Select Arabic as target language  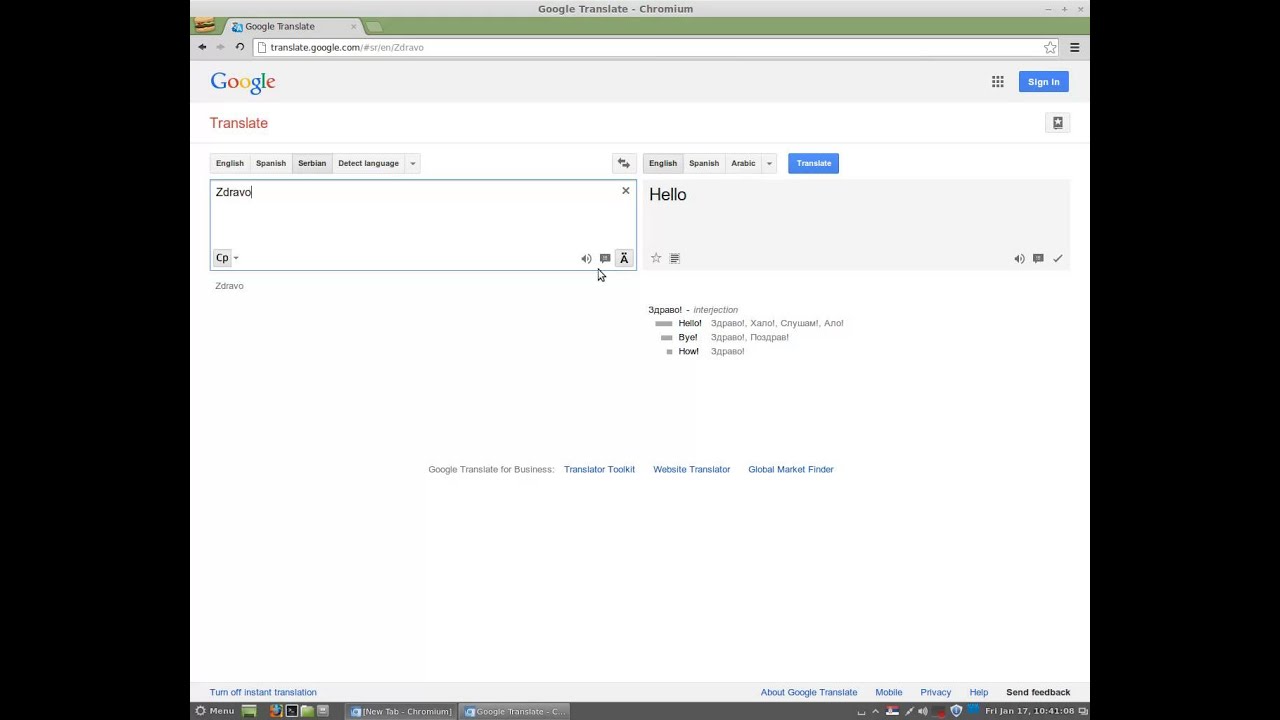click(x=743, y=163)
